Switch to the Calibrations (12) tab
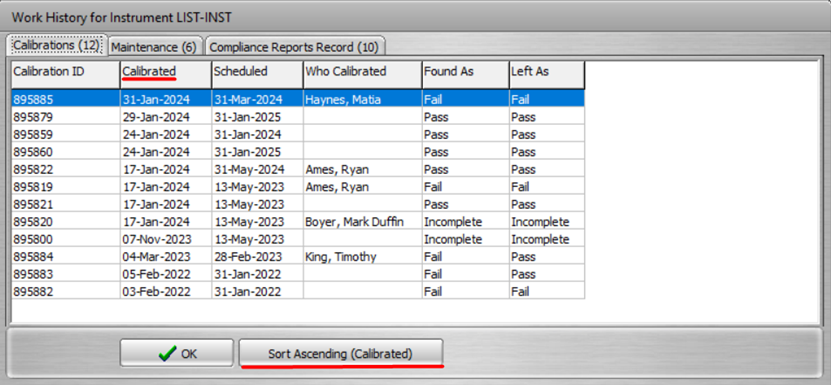This screenshot has height=385, width=831. coord(56,46)
